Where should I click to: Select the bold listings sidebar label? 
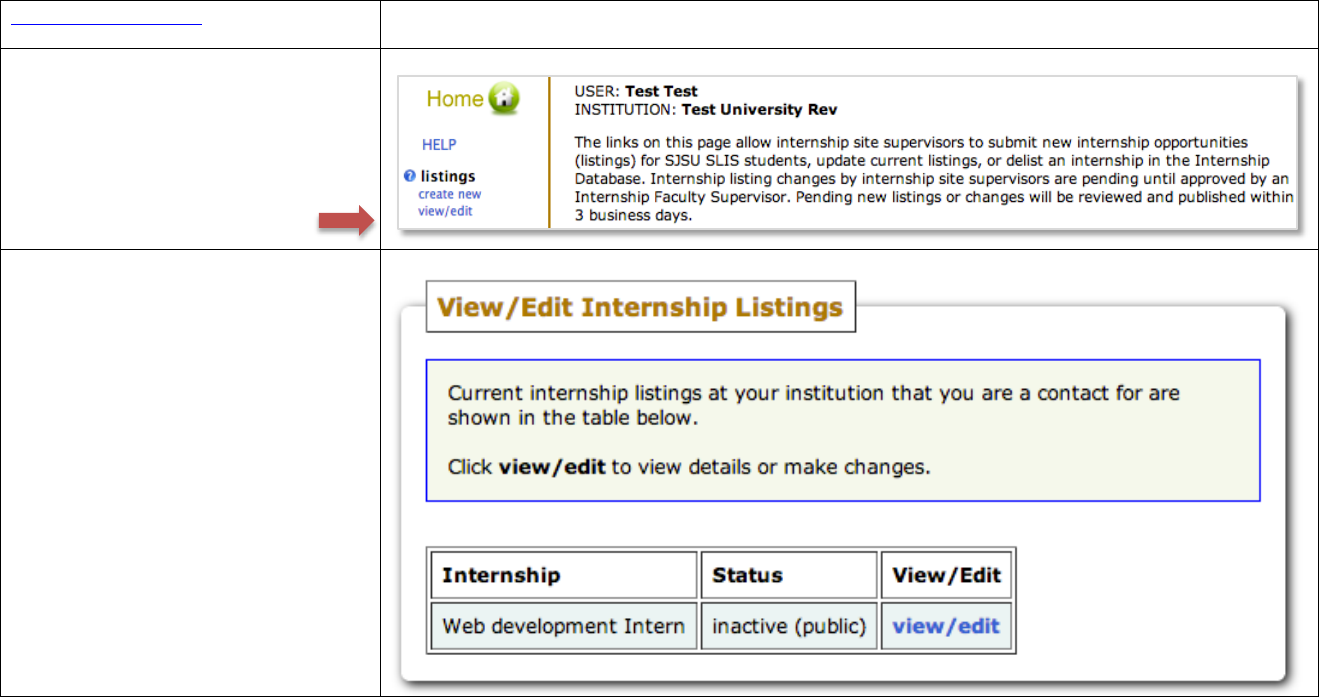point(448,177)
